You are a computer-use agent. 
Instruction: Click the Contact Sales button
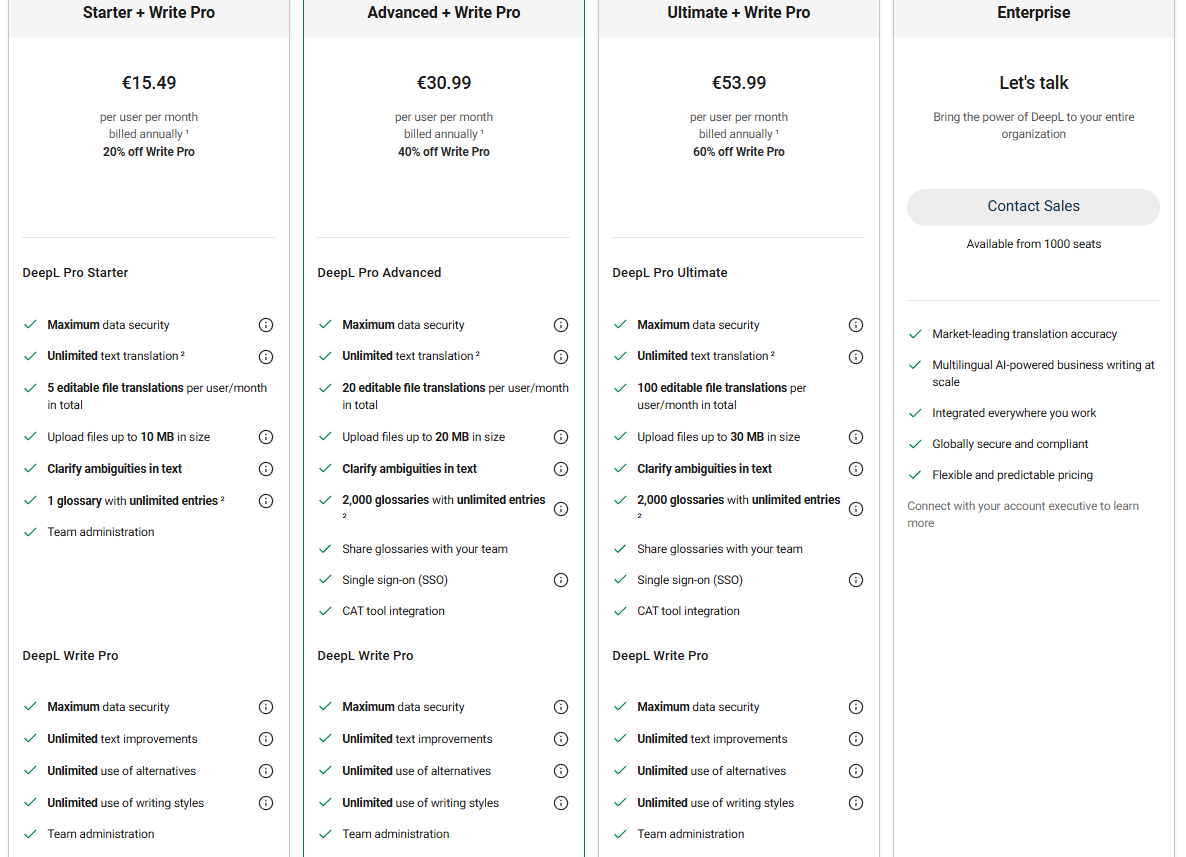tap(1032, 206)
